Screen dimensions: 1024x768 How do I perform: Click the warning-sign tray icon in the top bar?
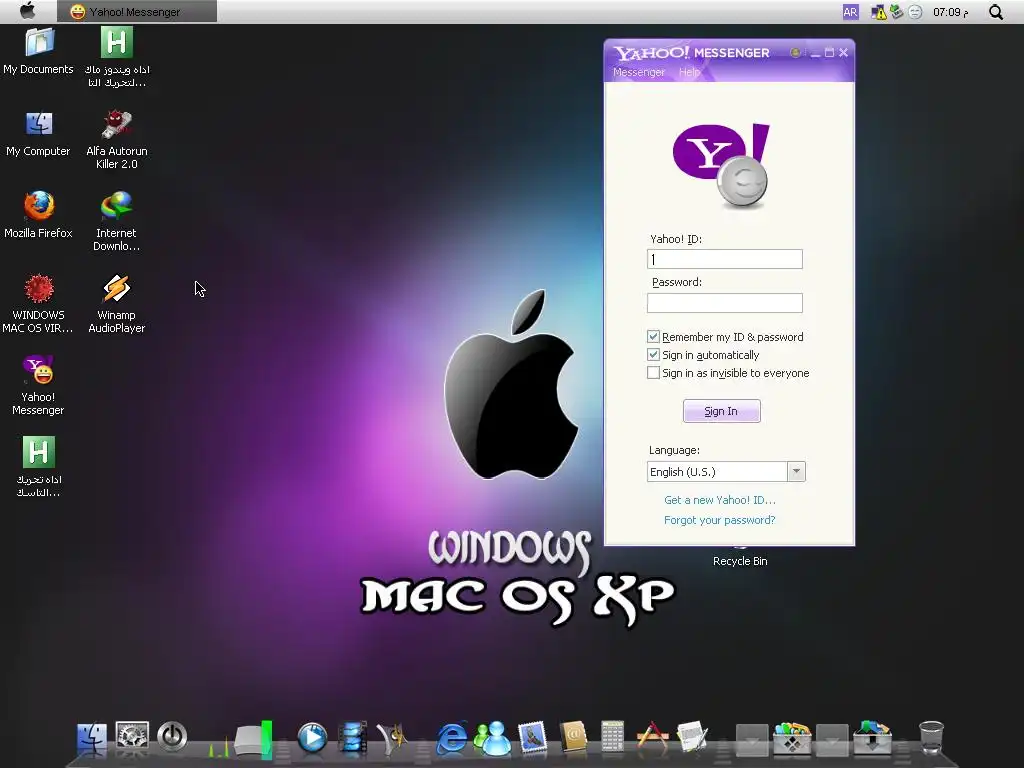point(878,12)
